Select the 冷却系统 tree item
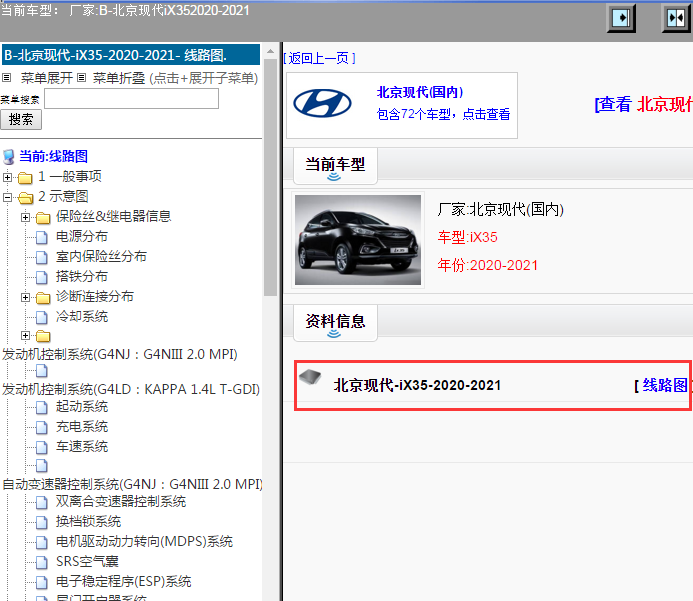This screenshot has width=693, height=601. (x=82, y=316)
